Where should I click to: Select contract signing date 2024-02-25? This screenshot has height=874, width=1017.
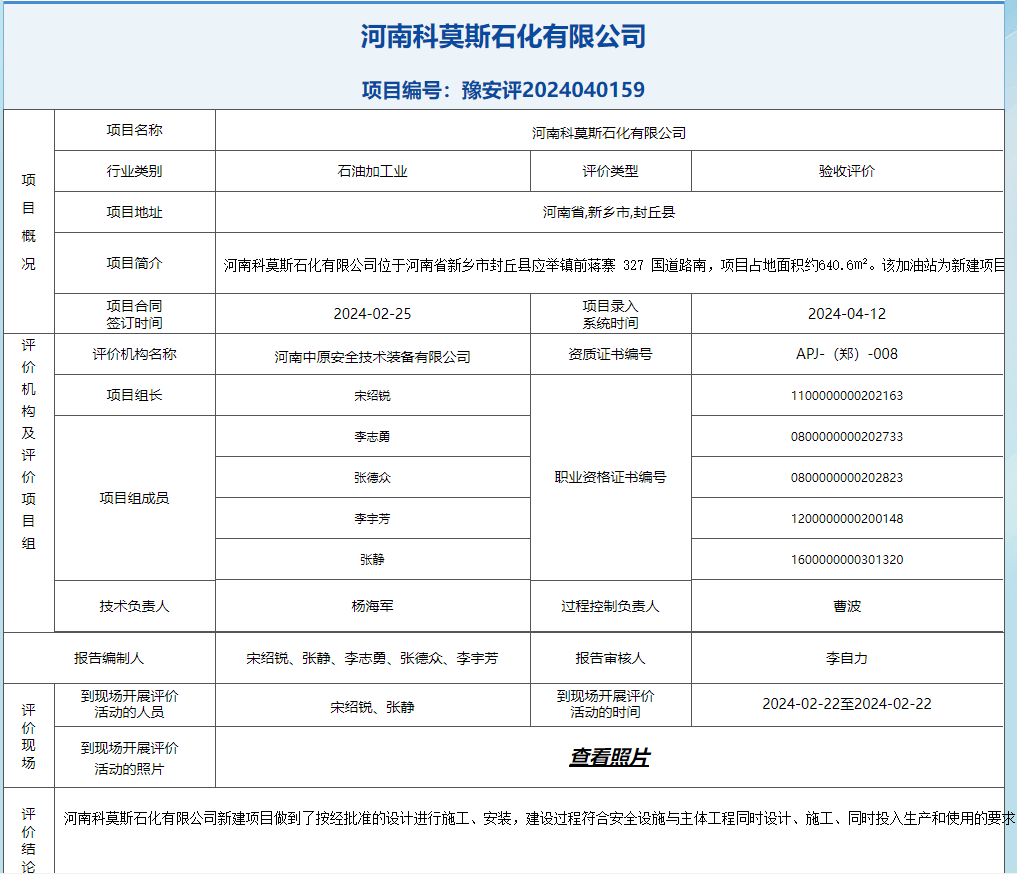pyautogui.click(x=372, y=314)
